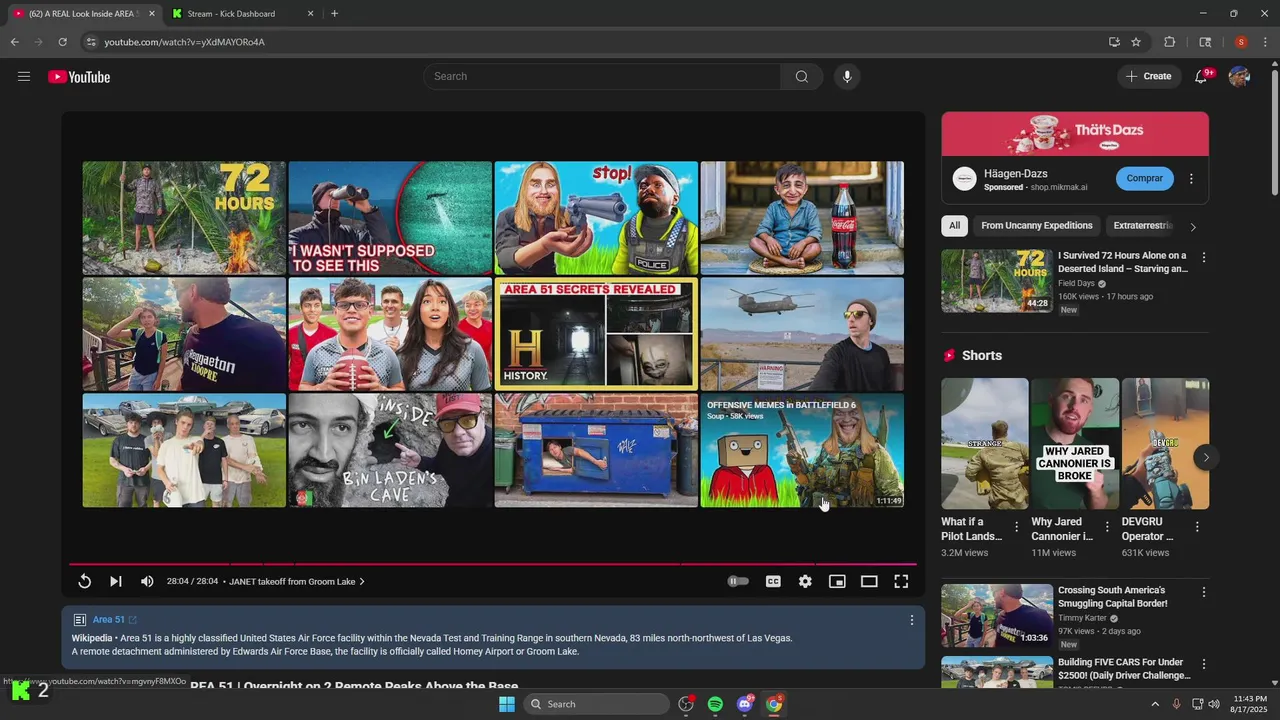
Task: Open options for DEVGRU Operator short
Action: point(1197,527)
